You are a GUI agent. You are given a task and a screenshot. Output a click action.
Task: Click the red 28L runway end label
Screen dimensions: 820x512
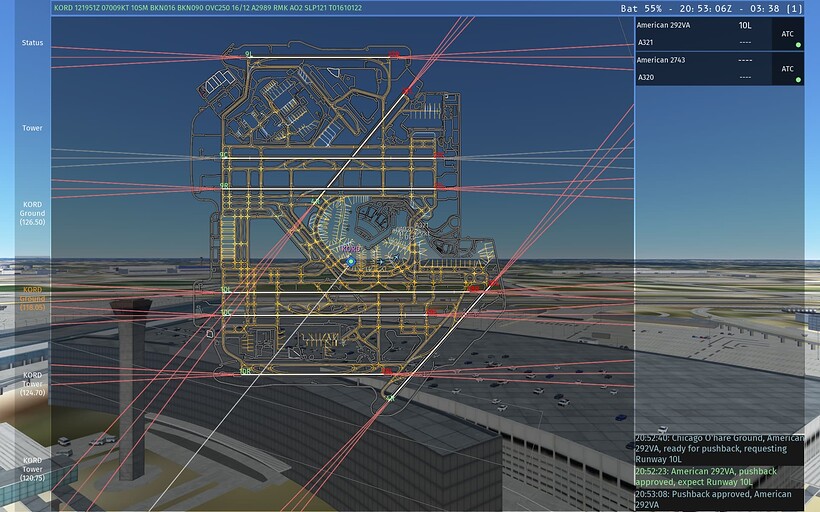387,371
